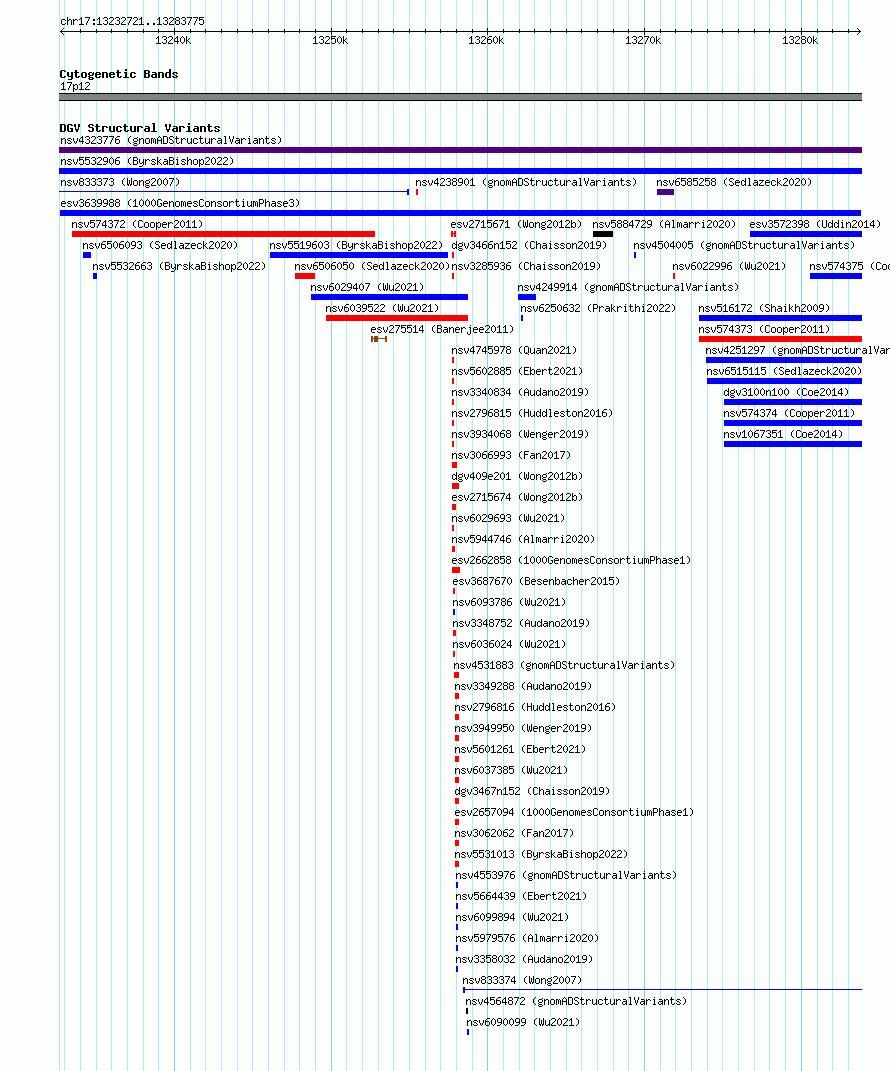
Task: Open nsv3949950 (Wenger2019) entry
Action: click(523, 729)
